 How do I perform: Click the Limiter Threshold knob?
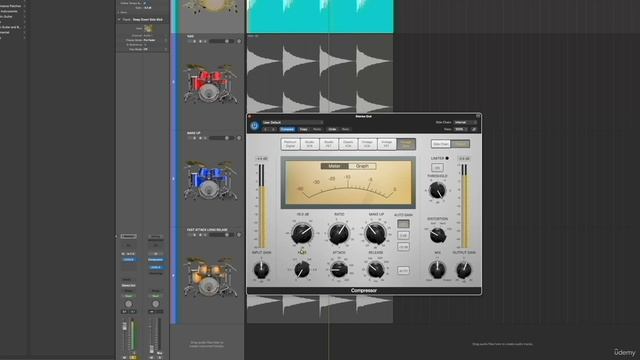click(437, 191)
